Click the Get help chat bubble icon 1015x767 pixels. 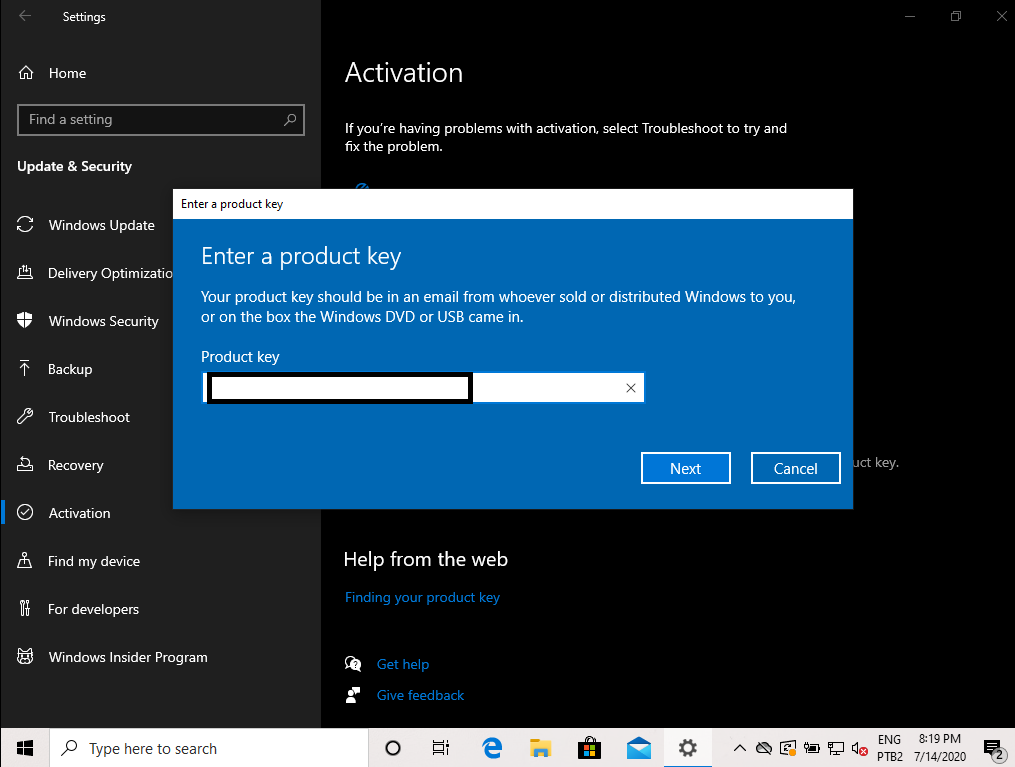pos(353,663)
